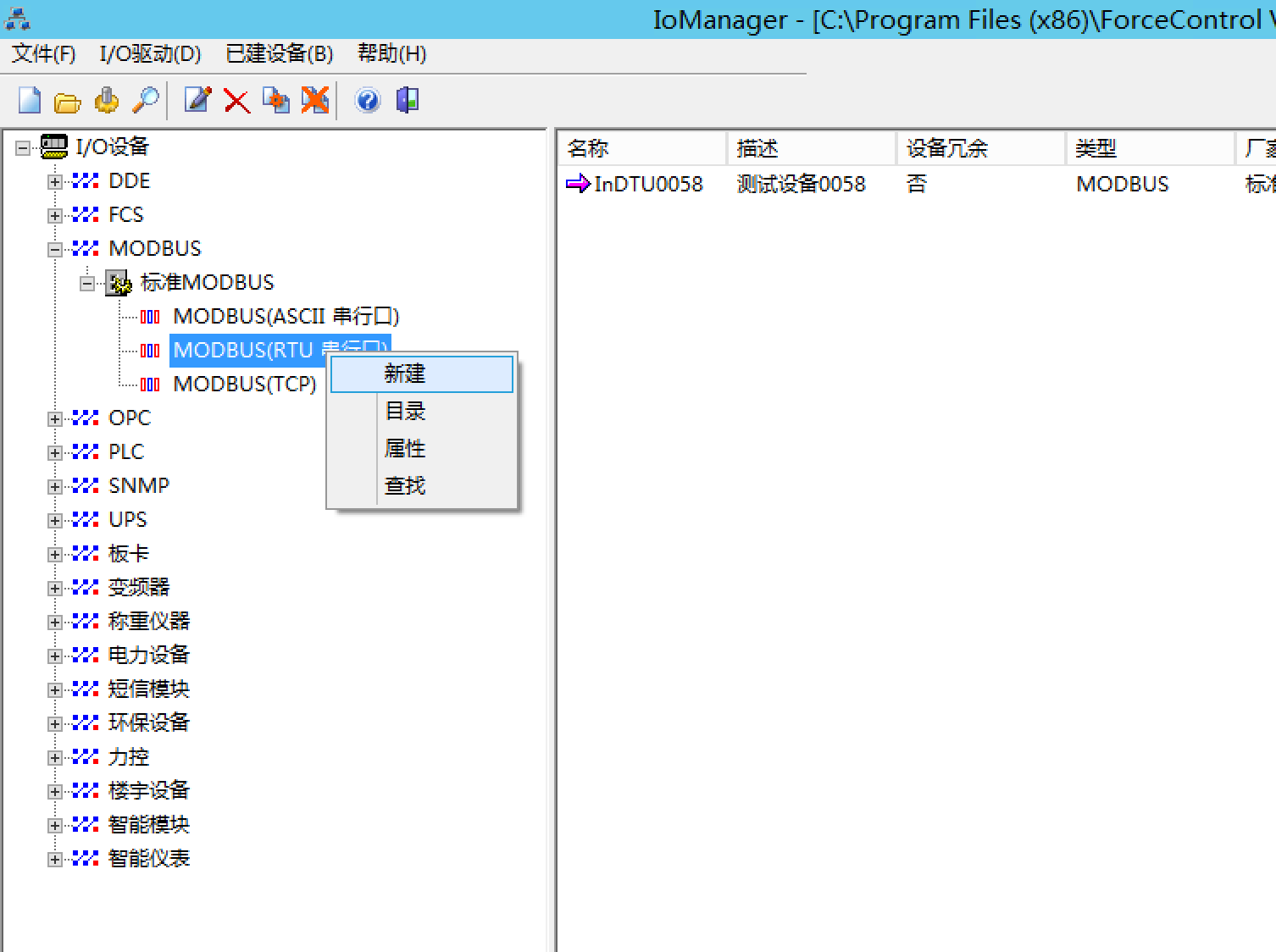Select 属性 in the context menu
Image resolution: width=1276 pixels, height=952 pixels.
pos(405,448)
